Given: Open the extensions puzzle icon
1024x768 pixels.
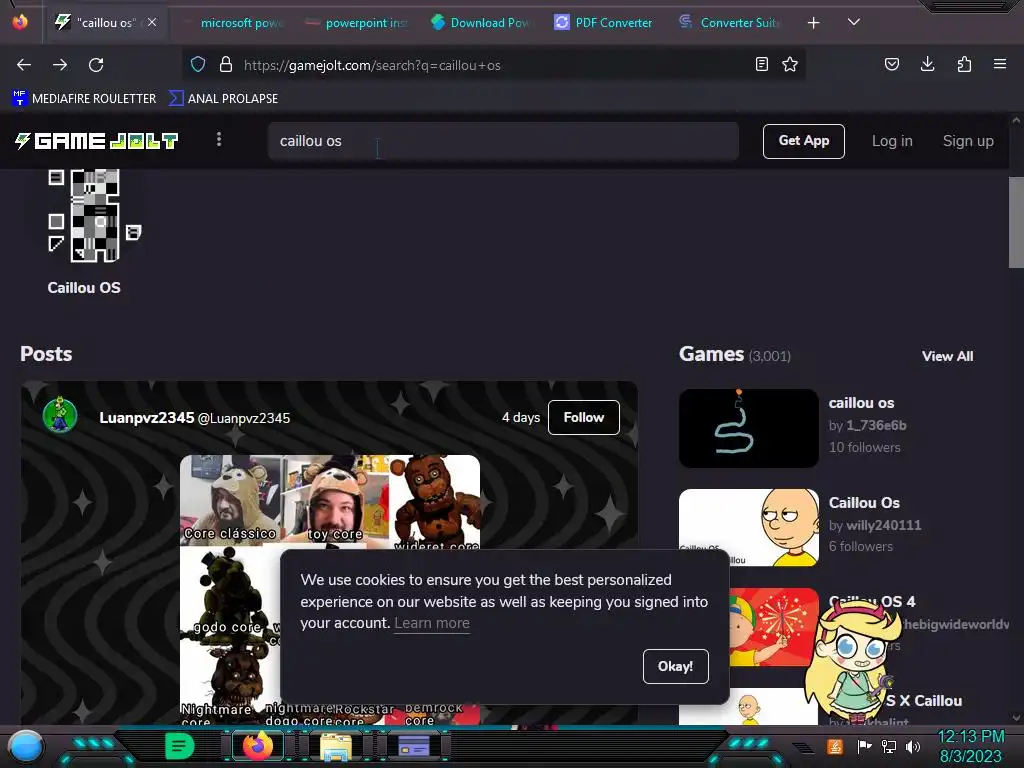Looking at the screenshot, I should click(x=964, y=65).
